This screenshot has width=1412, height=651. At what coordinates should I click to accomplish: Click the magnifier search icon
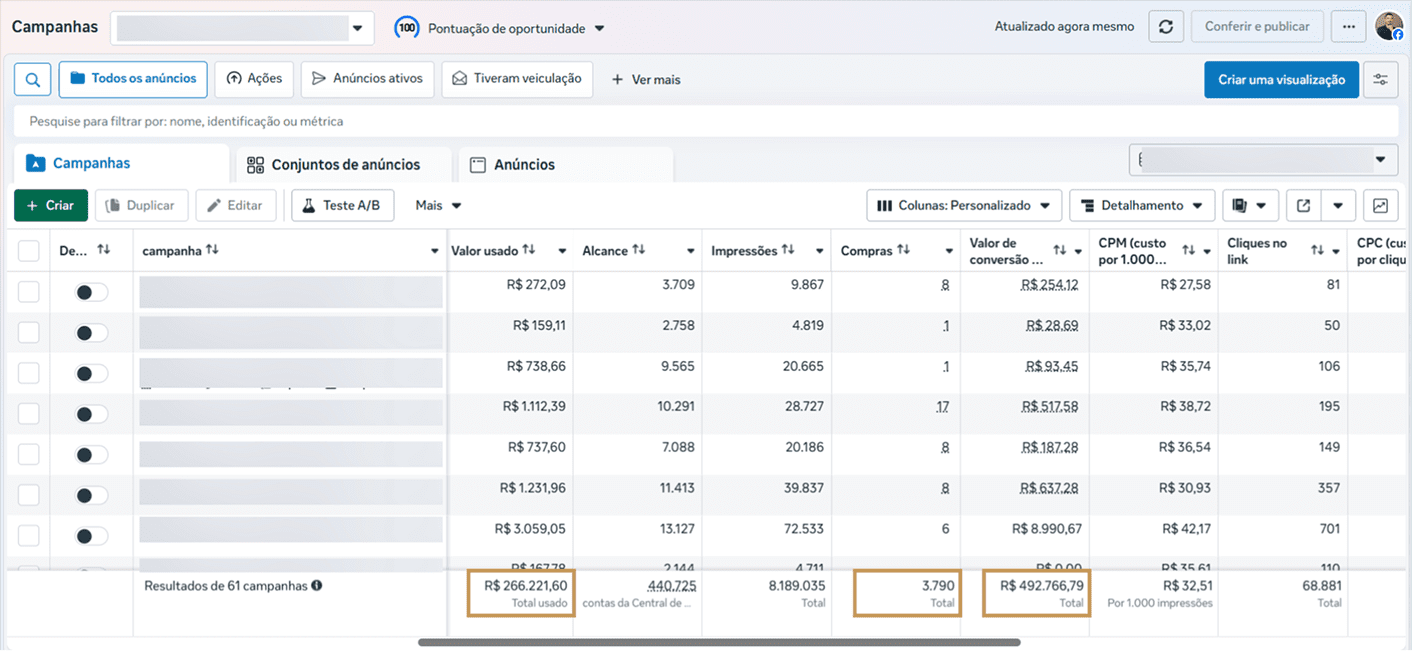tap(33, 79)
